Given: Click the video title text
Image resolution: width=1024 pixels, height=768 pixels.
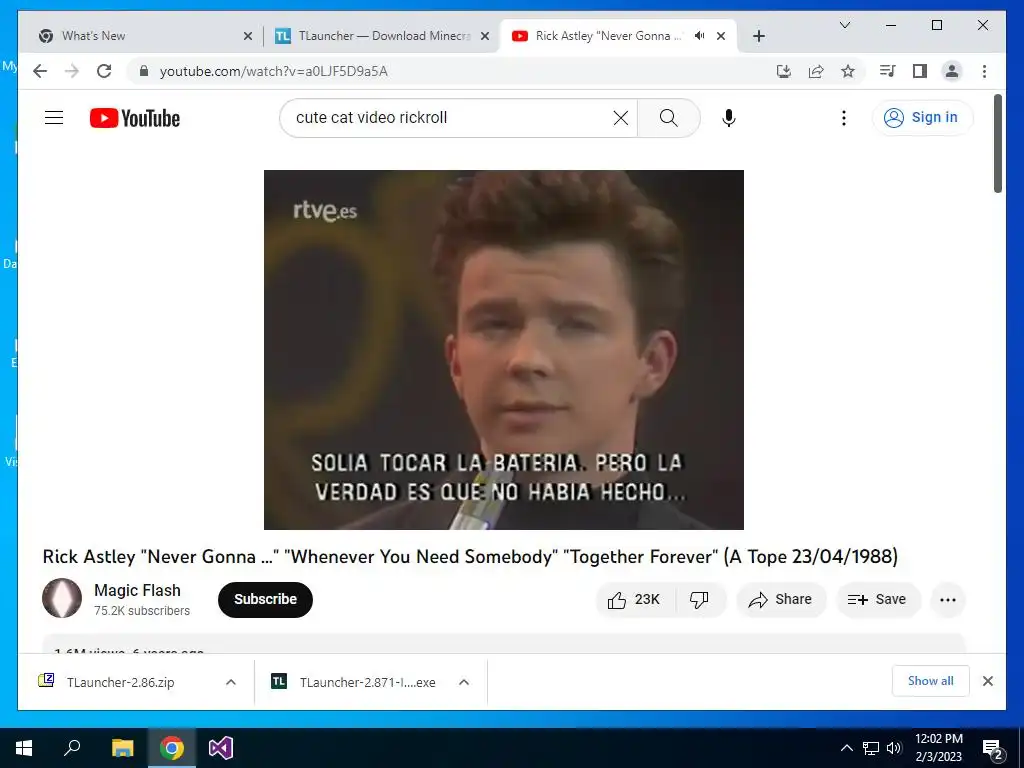Looking at the screenshot, I should tap(470, 556).
